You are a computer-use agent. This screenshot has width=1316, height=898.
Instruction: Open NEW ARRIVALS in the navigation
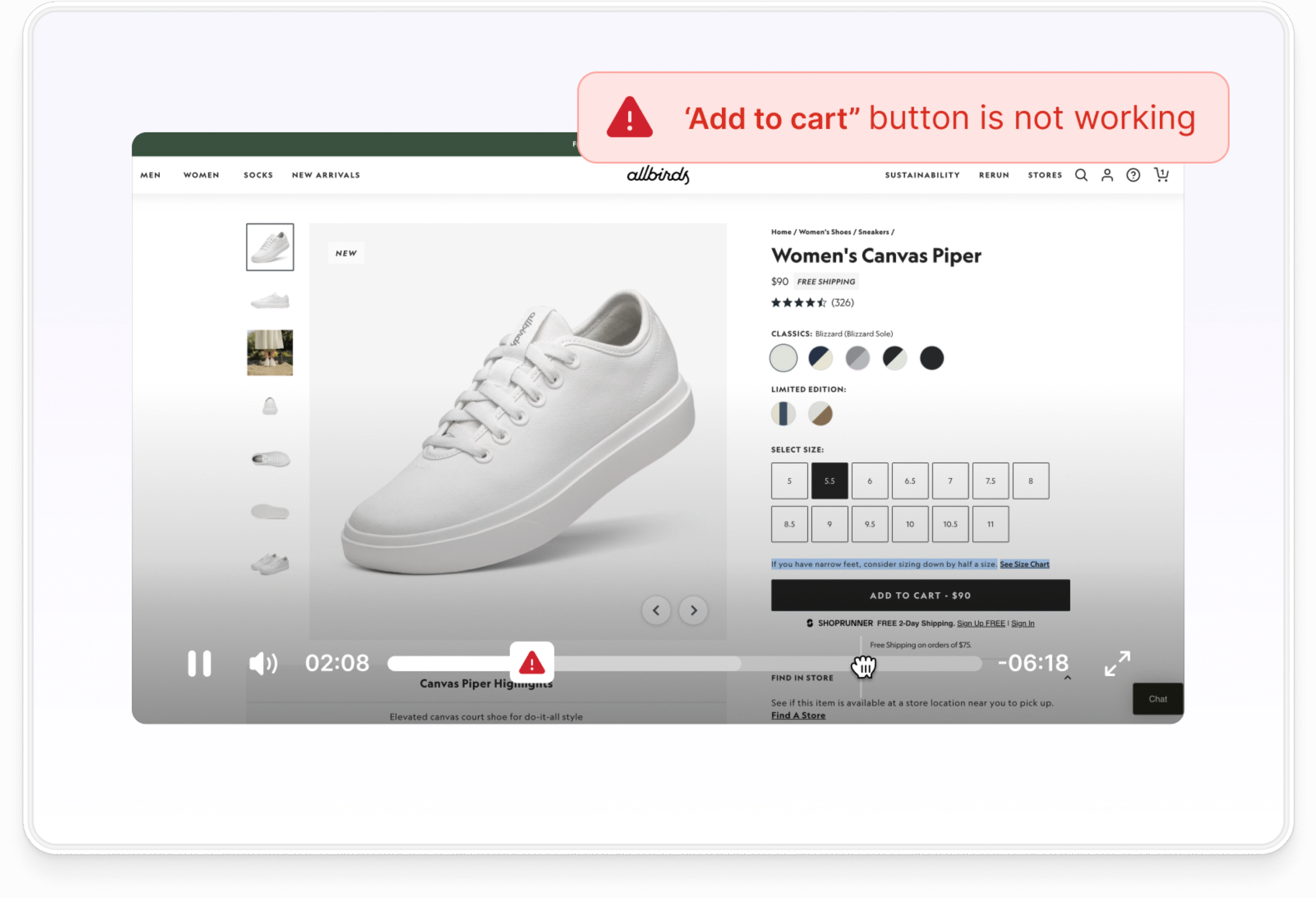[x=325, y=175]
